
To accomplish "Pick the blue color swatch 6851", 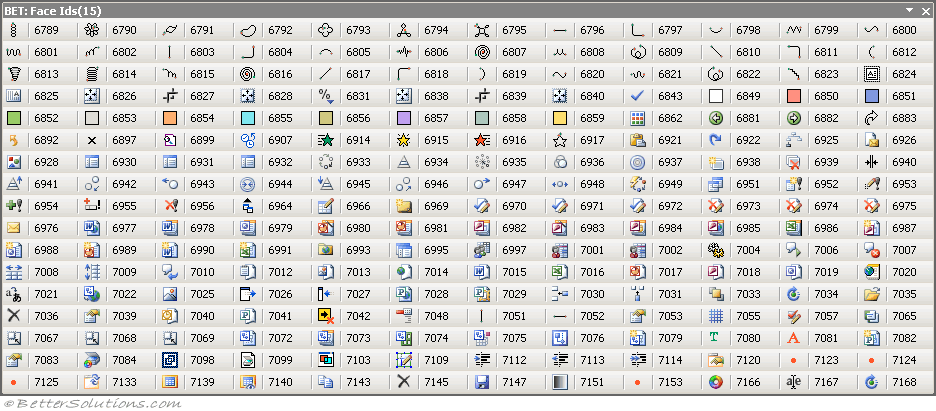I will point(872,95).
